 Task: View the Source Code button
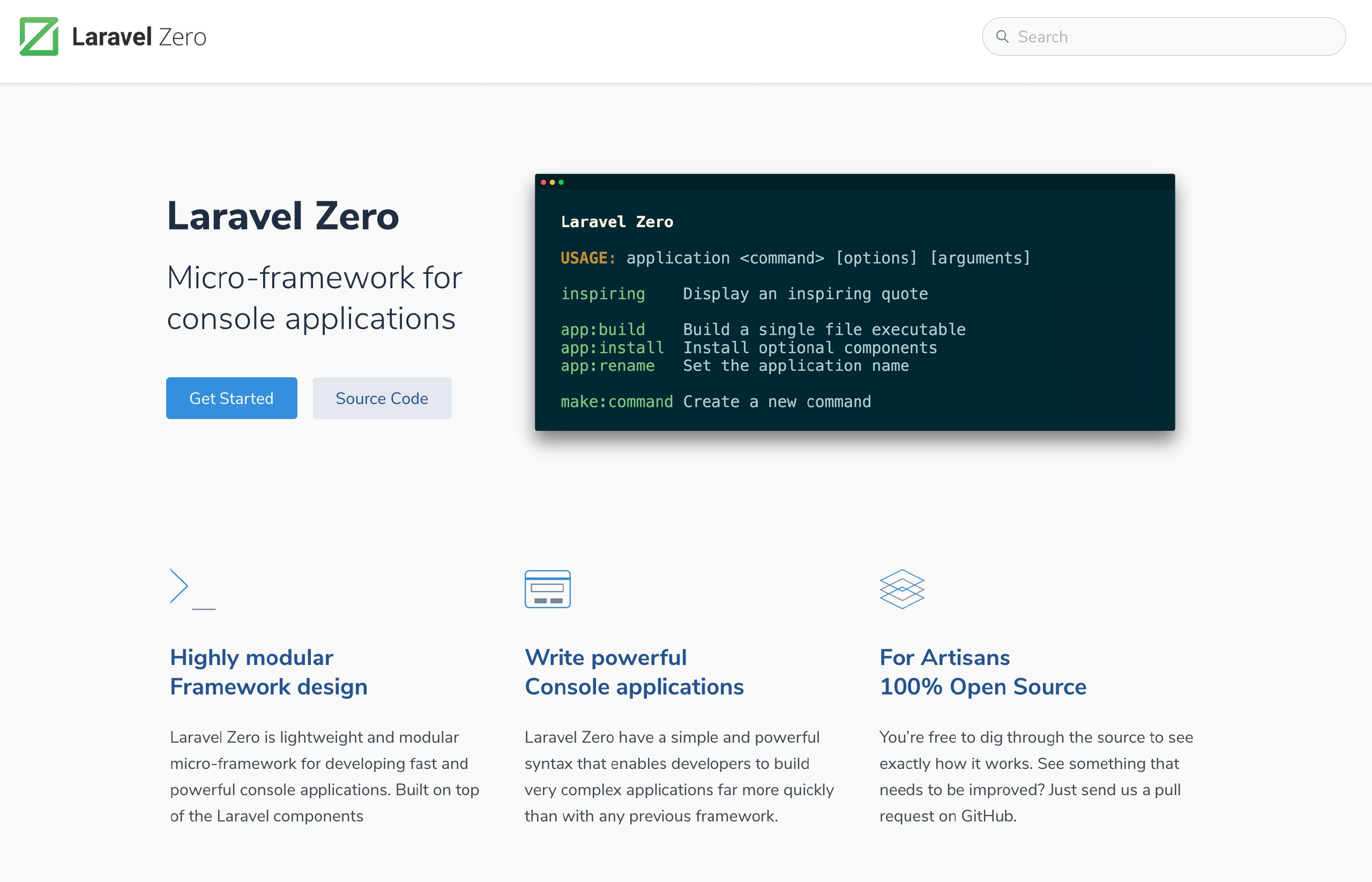[x=382, y=398]
